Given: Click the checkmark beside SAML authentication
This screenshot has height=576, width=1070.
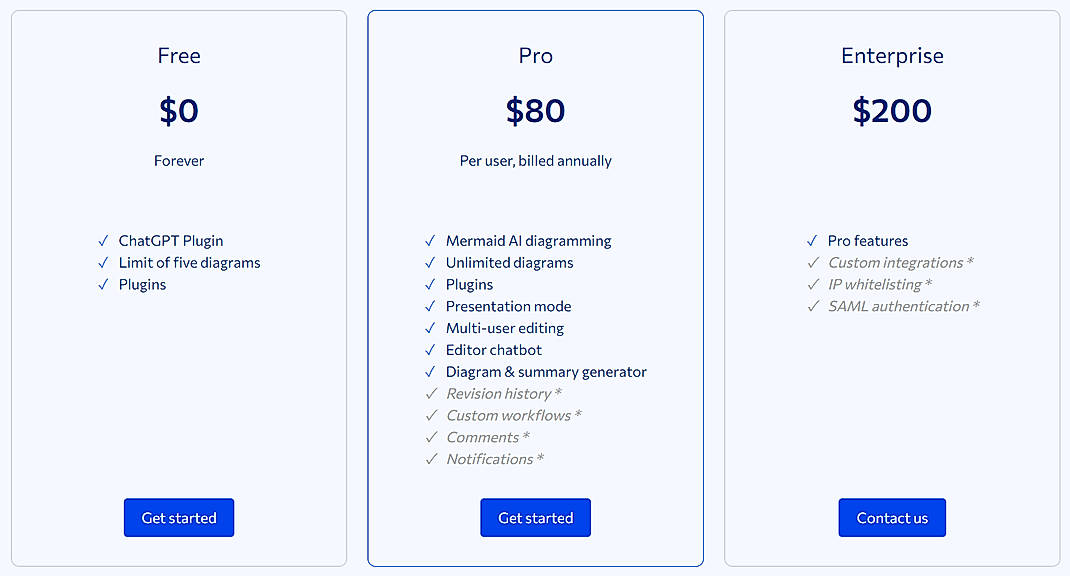Looking at the screenshot, I should tap(812, 306).
